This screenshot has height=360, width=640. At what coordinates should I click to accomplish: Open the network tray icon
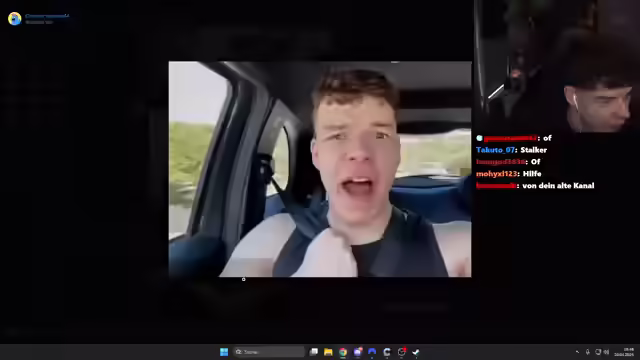pos(598,352)
